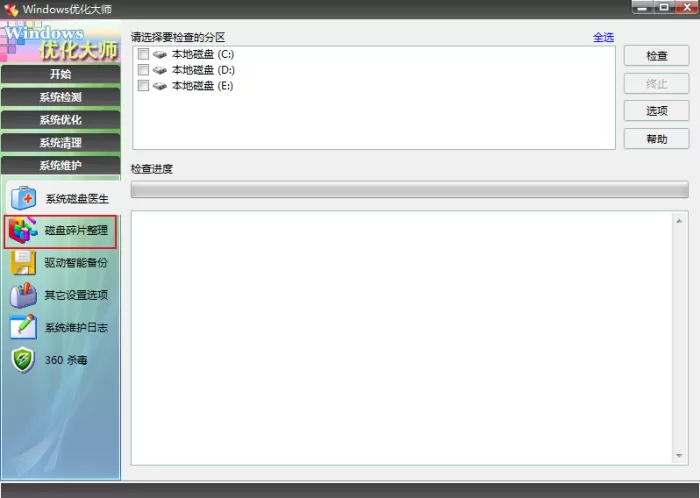Click the 360 杀毒 label text
Screen dimensions: 700x498
pos(66,360)
